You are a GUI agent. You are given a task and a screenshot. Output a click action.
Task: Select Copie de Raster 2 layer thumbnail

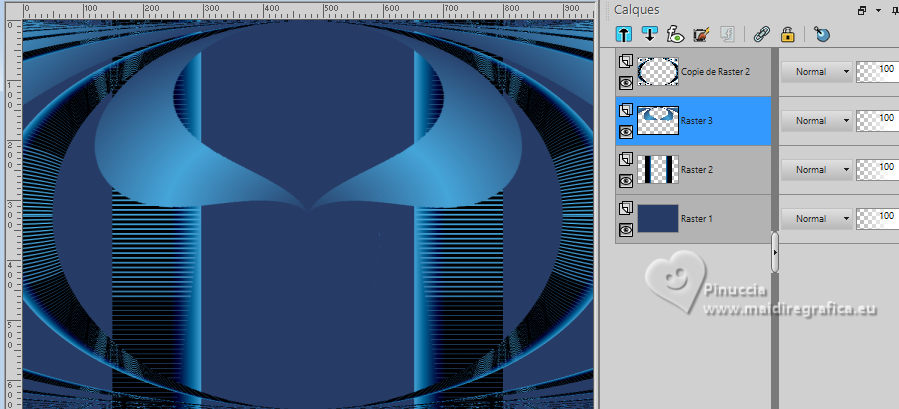(658, 72)
